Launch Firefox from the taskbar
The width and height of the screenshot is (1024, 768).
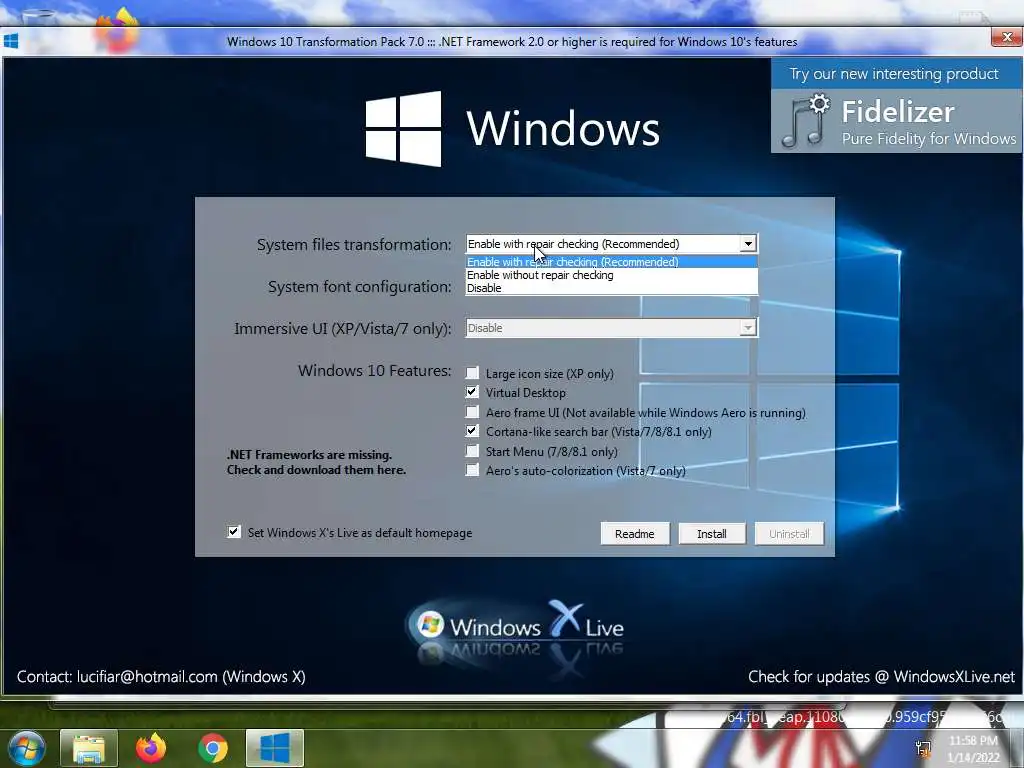tap(151, 748)
